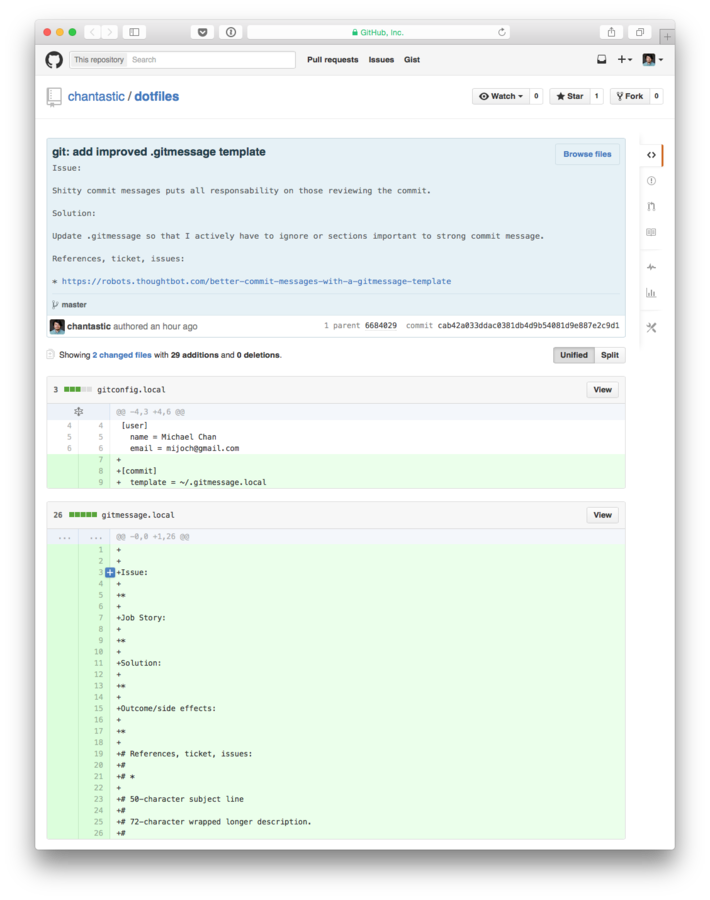Click the Safari address bar showing GitHub, Inc.

pyautogui.click(x=378, y=32)
